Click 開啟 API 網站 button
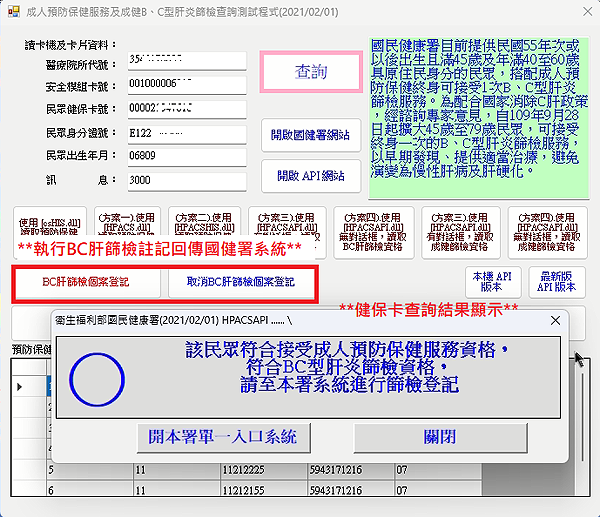This screenshot has width=600, height=517. pyautogui.click(x=311, y=177)
